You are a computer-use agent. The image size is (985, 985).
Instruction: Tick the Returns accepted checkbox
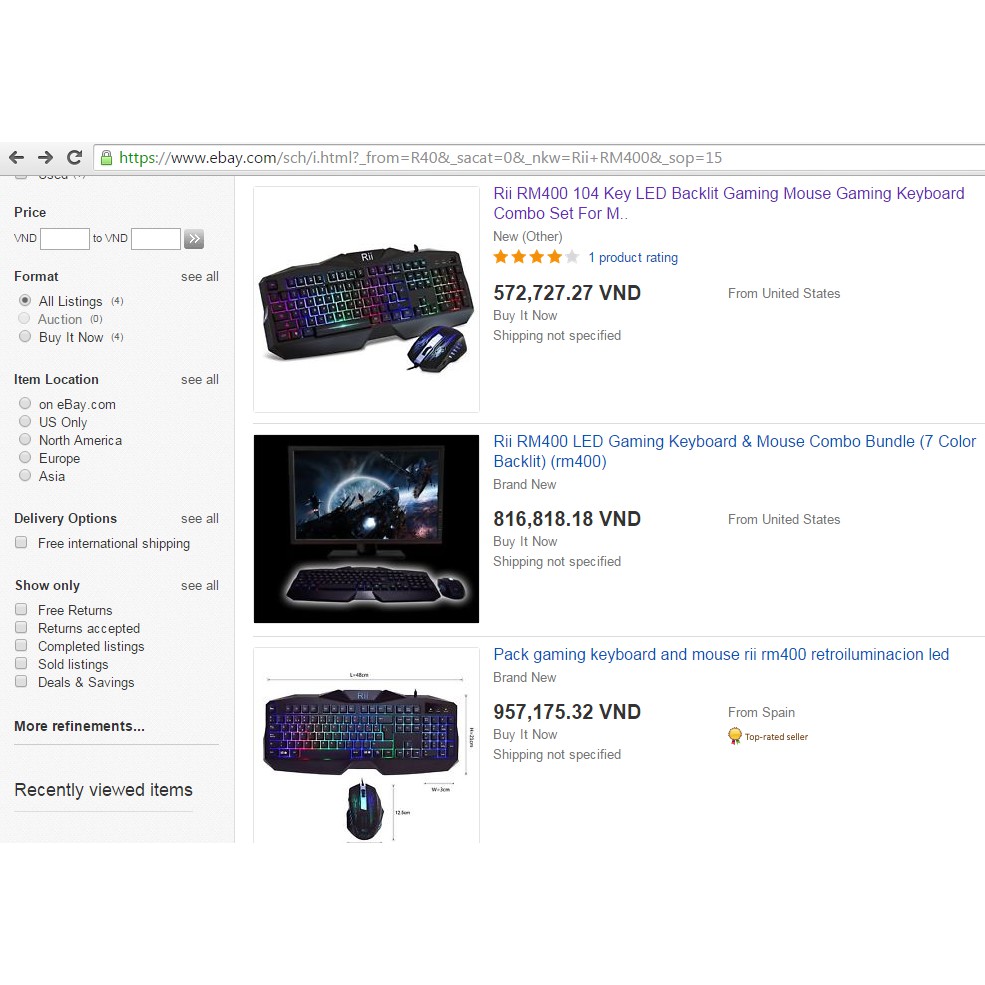pos(21,627)
